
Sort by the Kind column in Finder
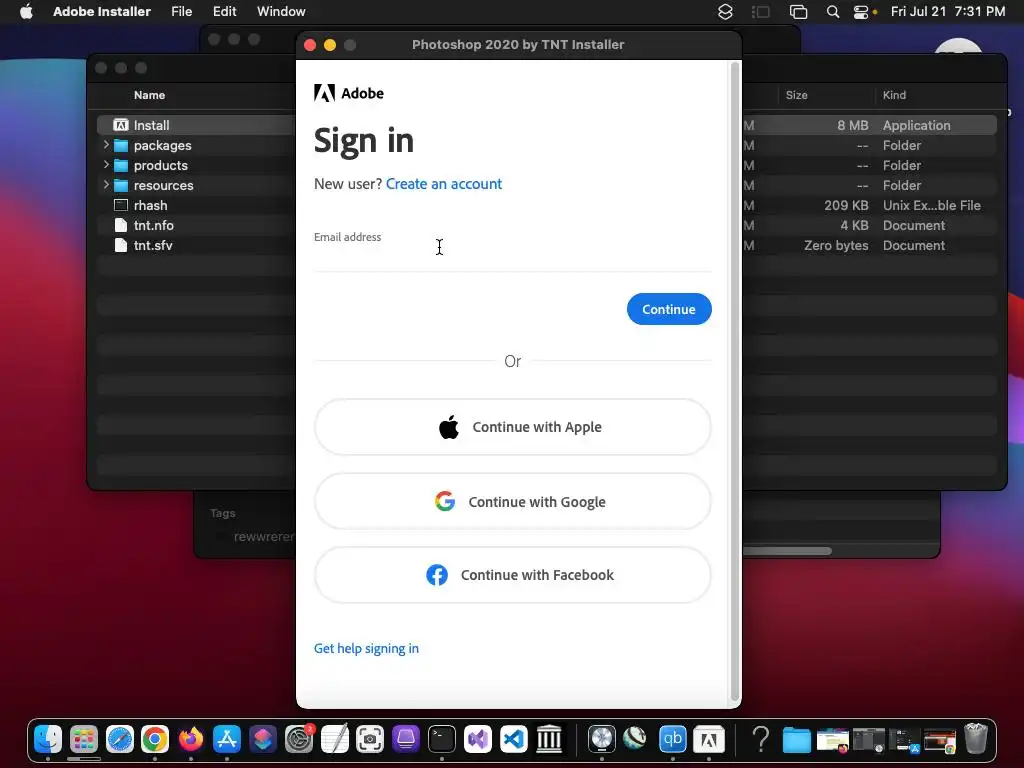[895, 95]
